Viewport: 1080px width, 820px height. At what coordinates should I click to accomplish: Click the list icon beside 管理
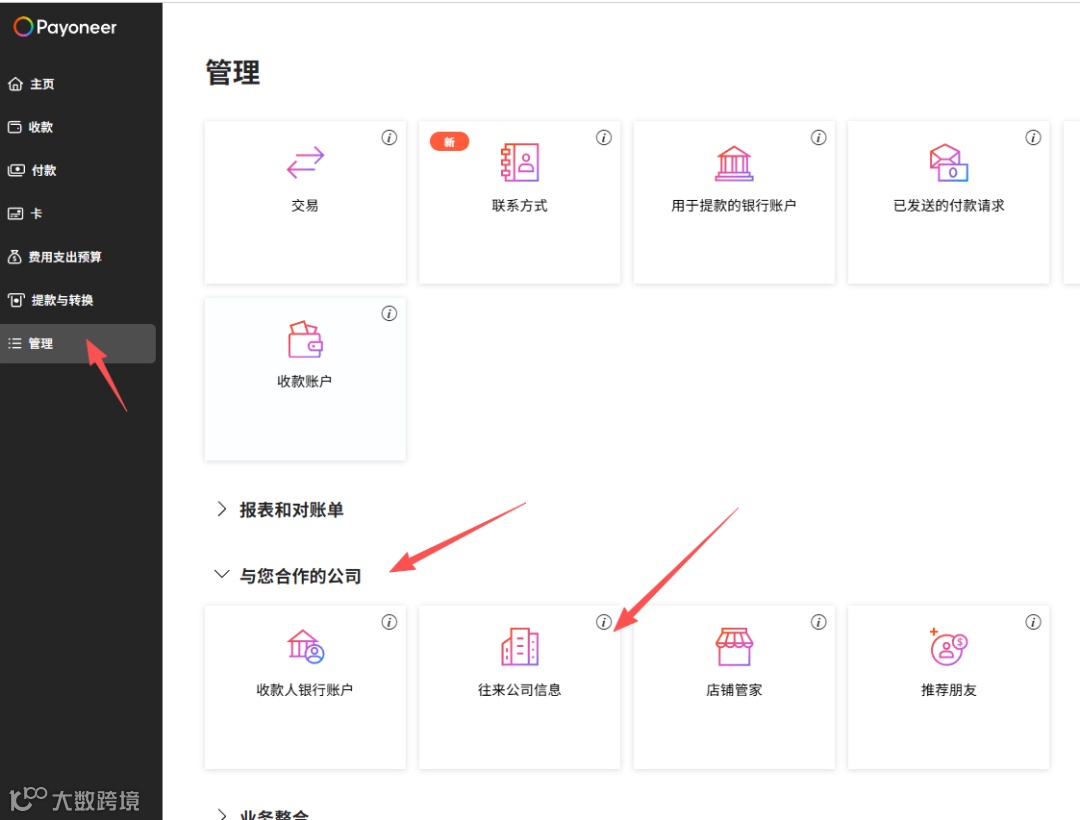(14, 344)
